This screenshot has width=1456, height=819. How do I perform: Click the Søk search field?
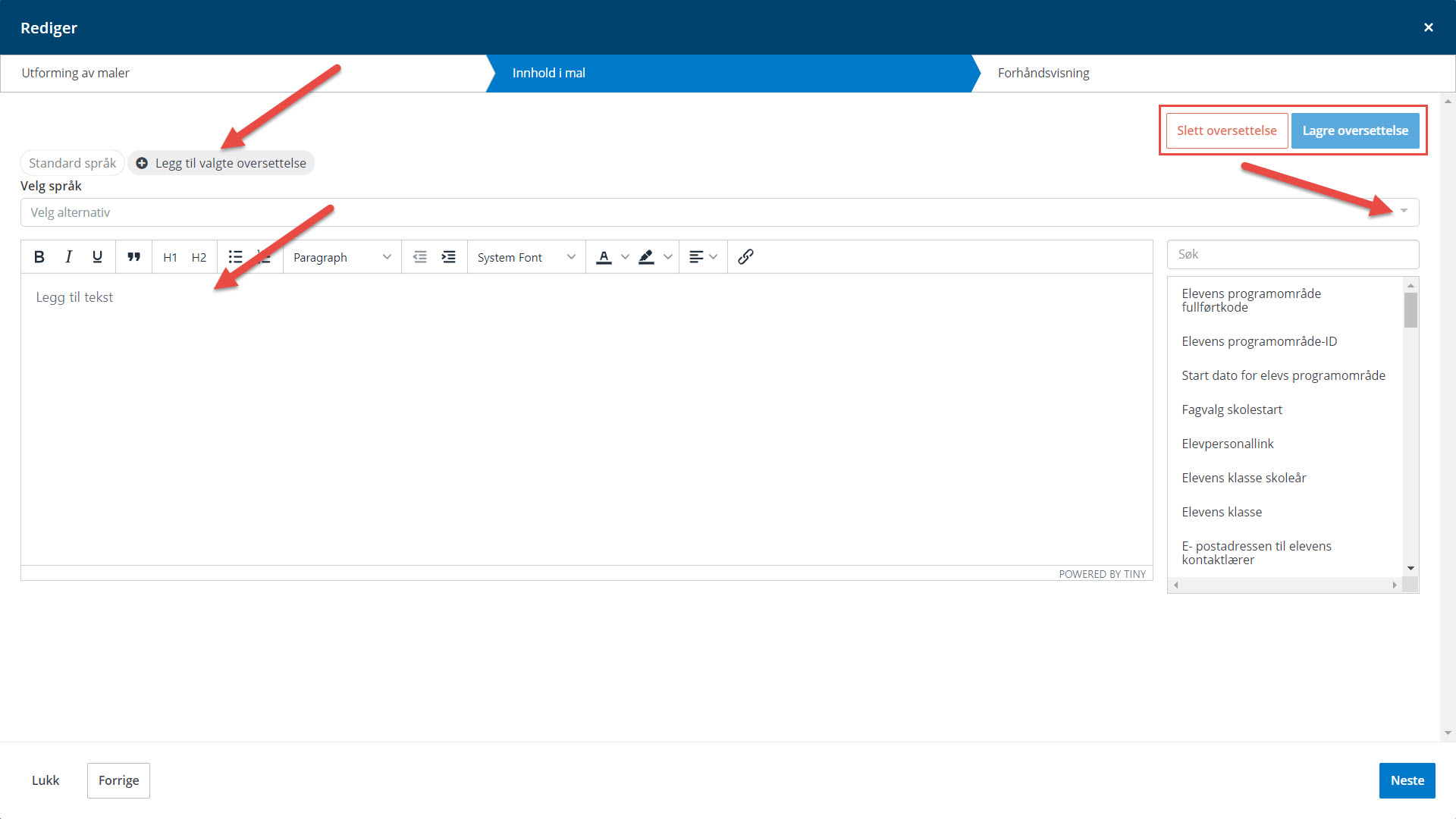(1292, 255)
